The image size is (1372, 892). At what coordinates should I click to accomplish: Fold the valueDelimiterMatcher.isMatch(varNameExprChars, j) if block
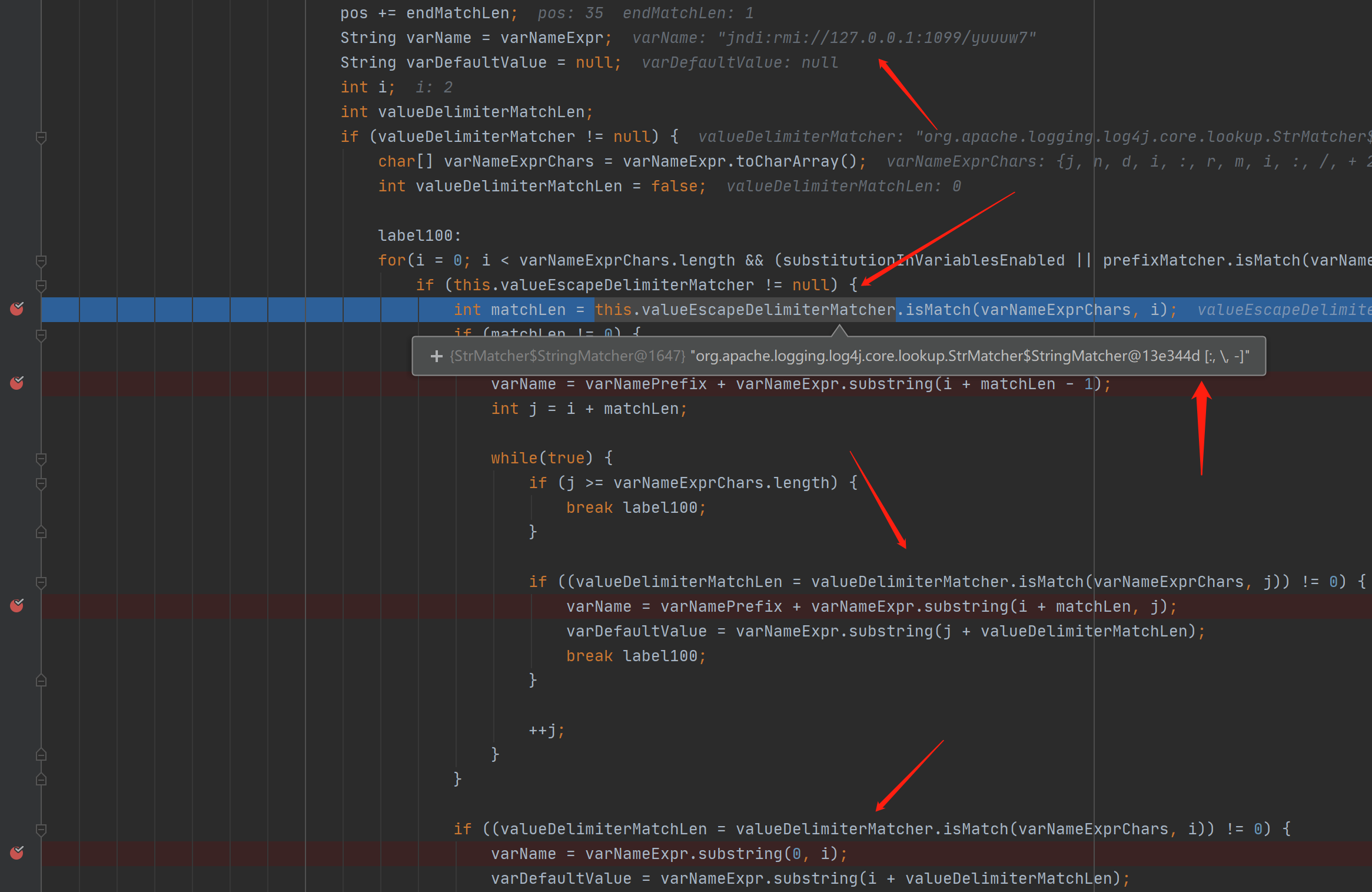(x=41, y=582)
